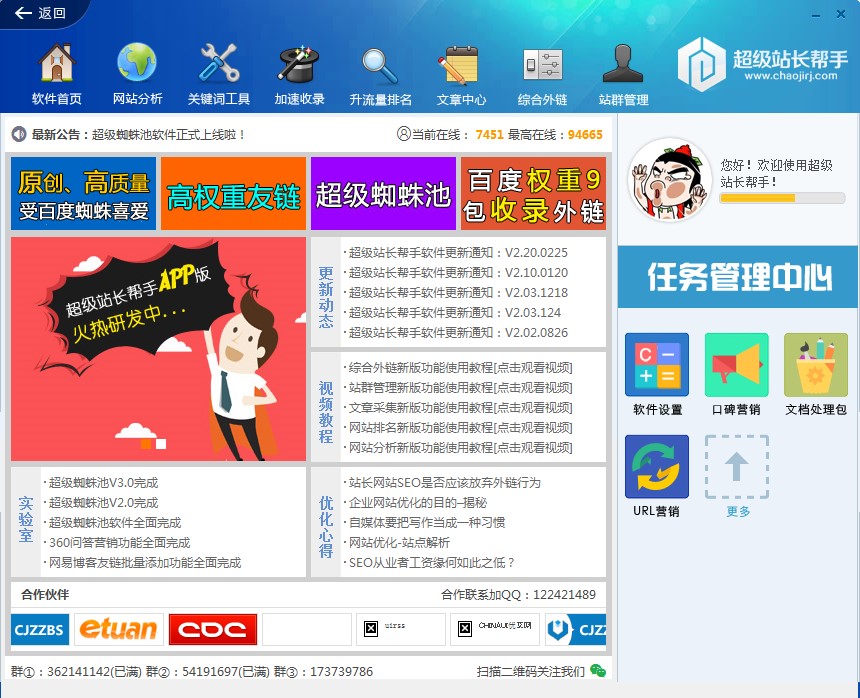The height and width of the screenshot is (698, 860).
Task: Open 口碑营销 megaphone icon
Action: pyautogui.click(x=737, y=365)
